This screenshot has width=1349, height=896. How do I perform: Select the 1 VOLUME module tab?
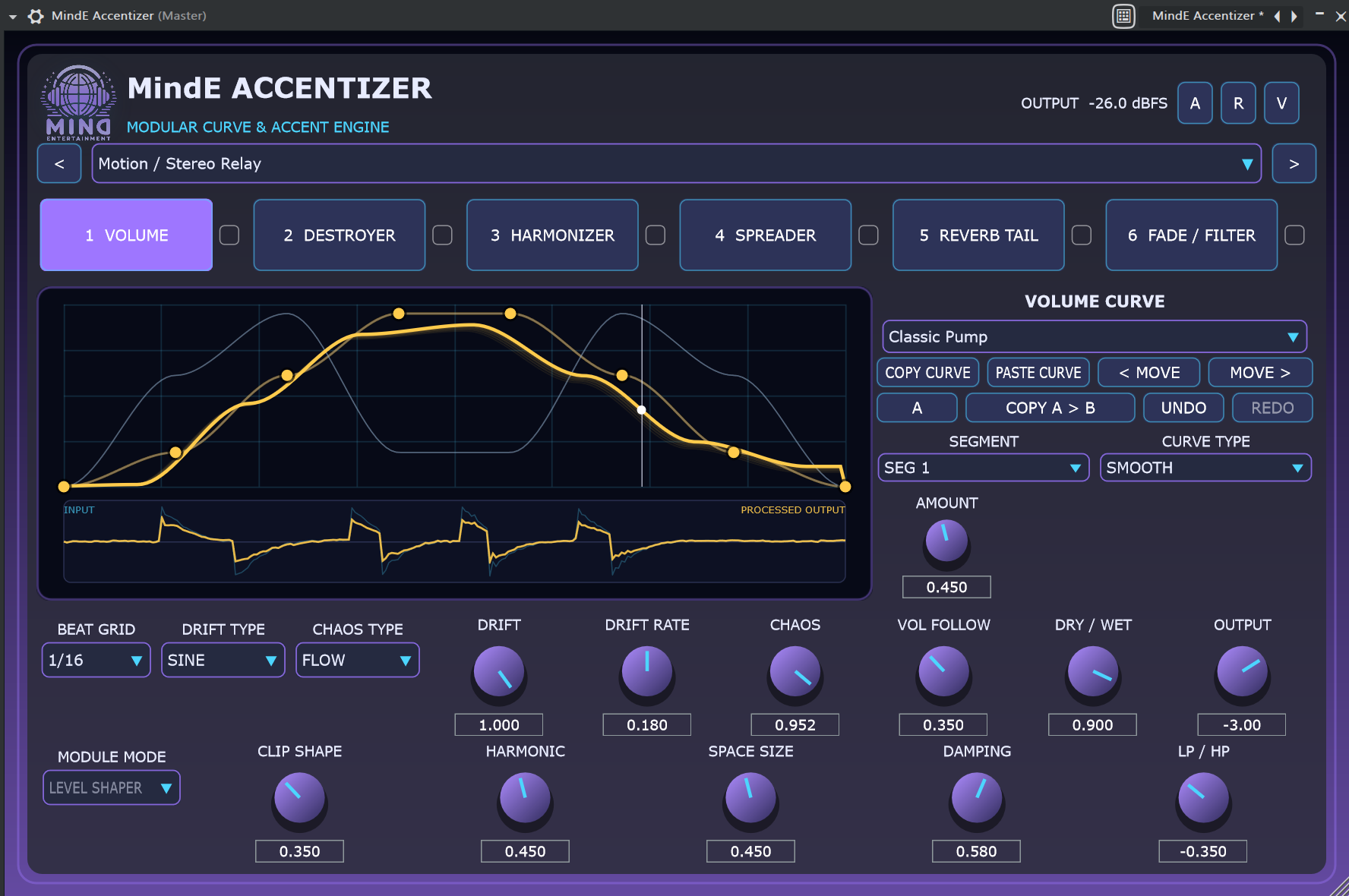[126, 235]
